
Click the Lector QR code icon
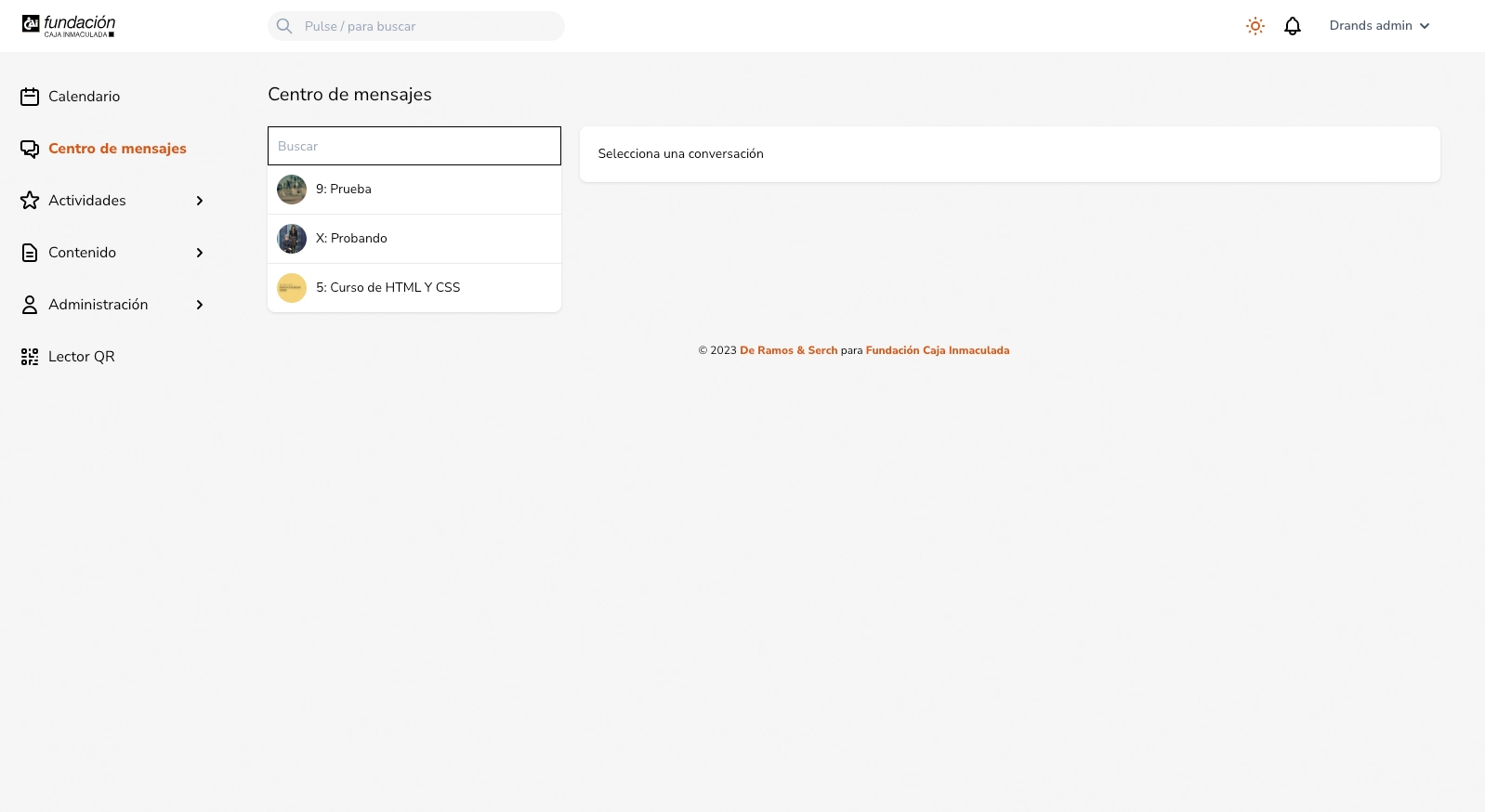click(x=30, y=357)
